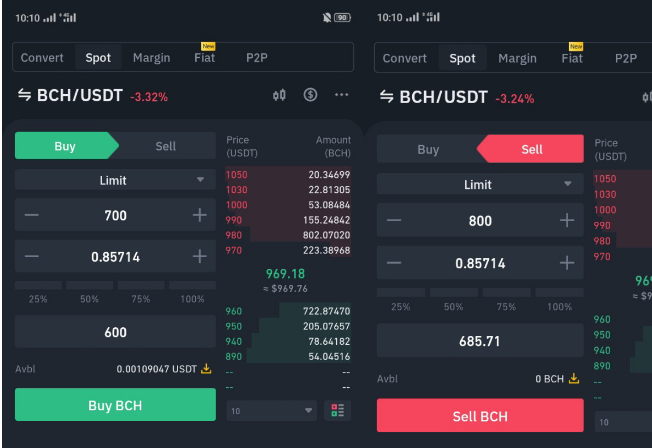Viewport: 652px width, 448px height.
Task: Select Buy toggle on right screen
Action: point(428,149)
